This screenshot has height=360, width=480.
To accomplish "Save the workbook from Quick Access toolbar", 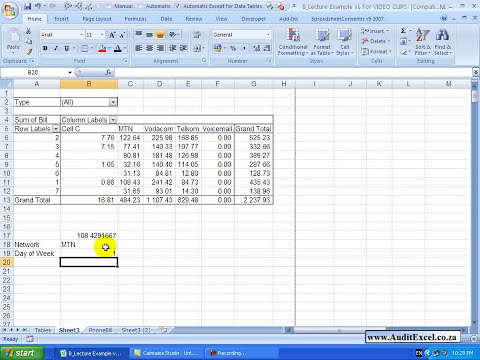I will click(x=28, y=6).
